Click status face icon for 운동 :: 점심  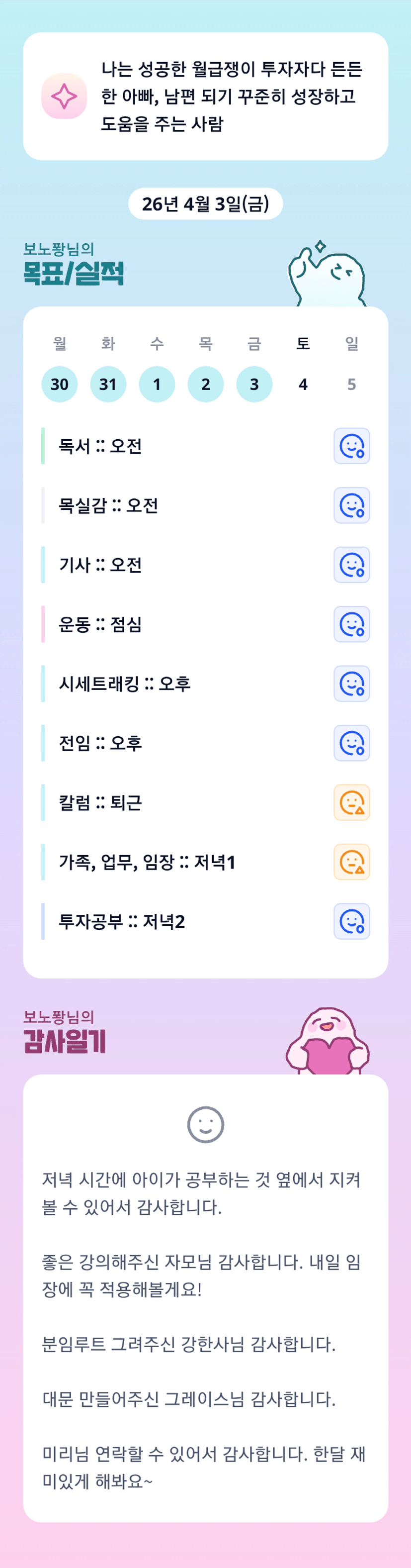point(351,624)
